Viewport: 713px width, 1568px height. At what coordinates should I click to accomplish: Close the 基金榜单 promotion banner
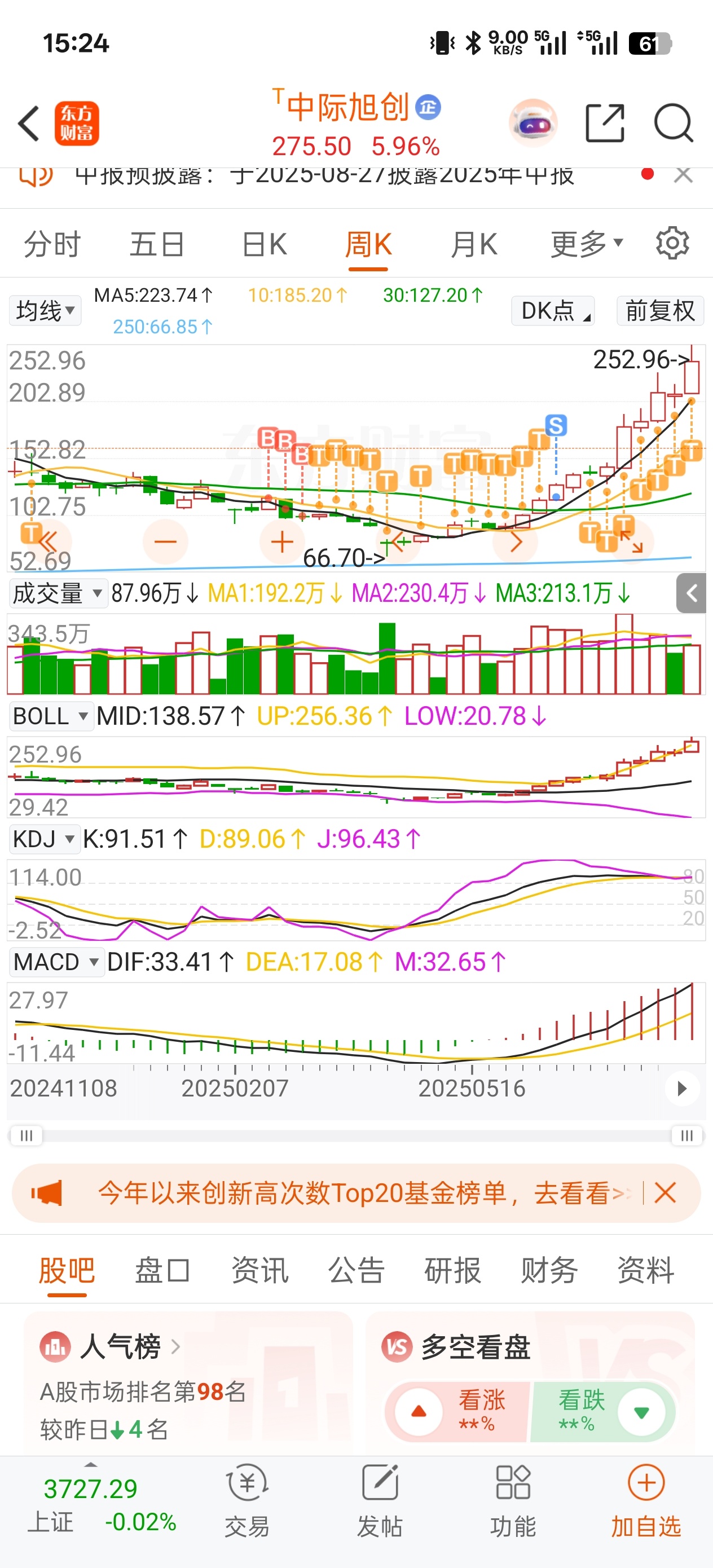pos(665,1192)
